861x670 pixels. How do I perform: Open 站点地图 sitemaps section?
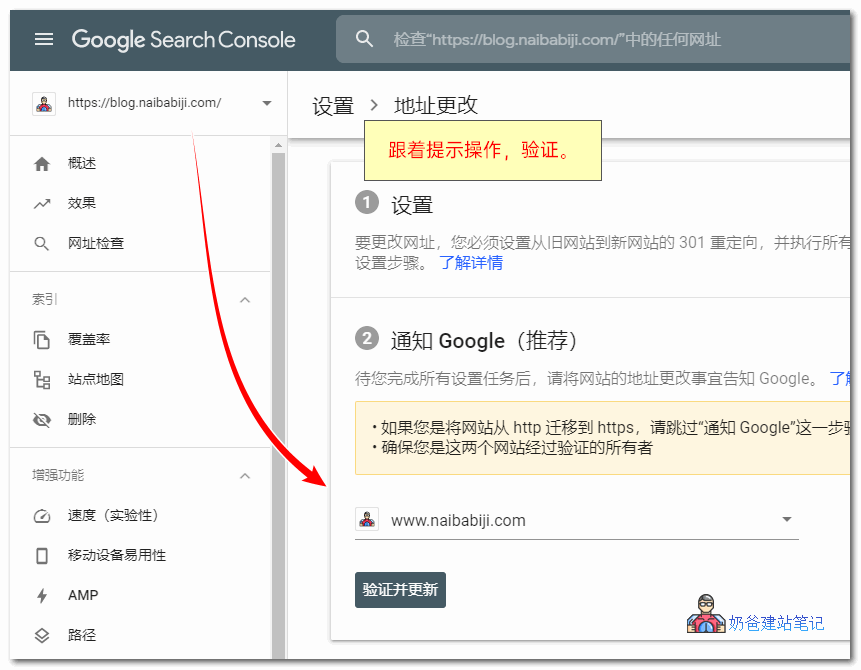pos(40,379)
